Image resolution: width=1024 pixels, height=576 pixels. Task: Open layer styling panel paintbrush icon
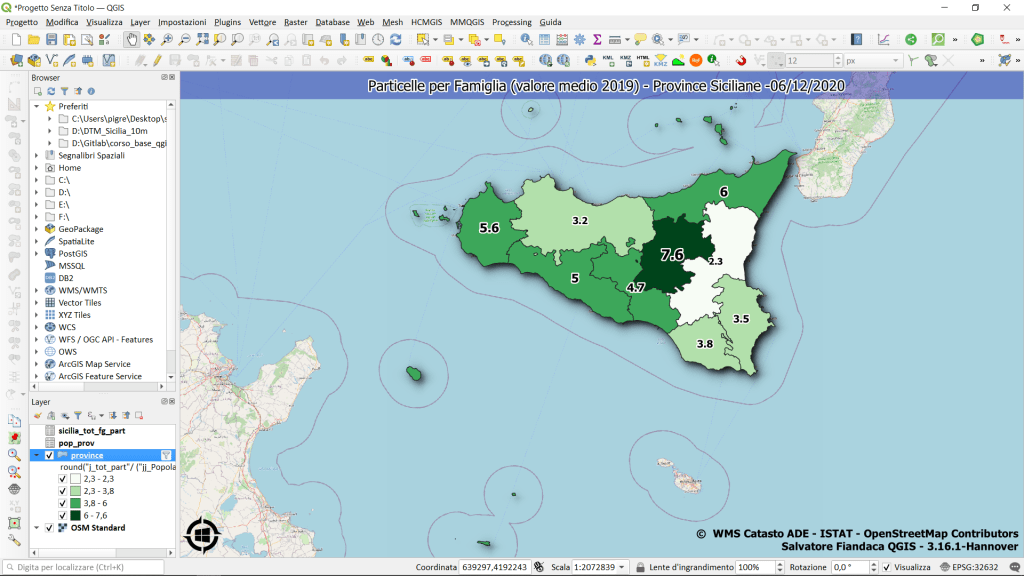pyautogui.click(x=37, y=415)
